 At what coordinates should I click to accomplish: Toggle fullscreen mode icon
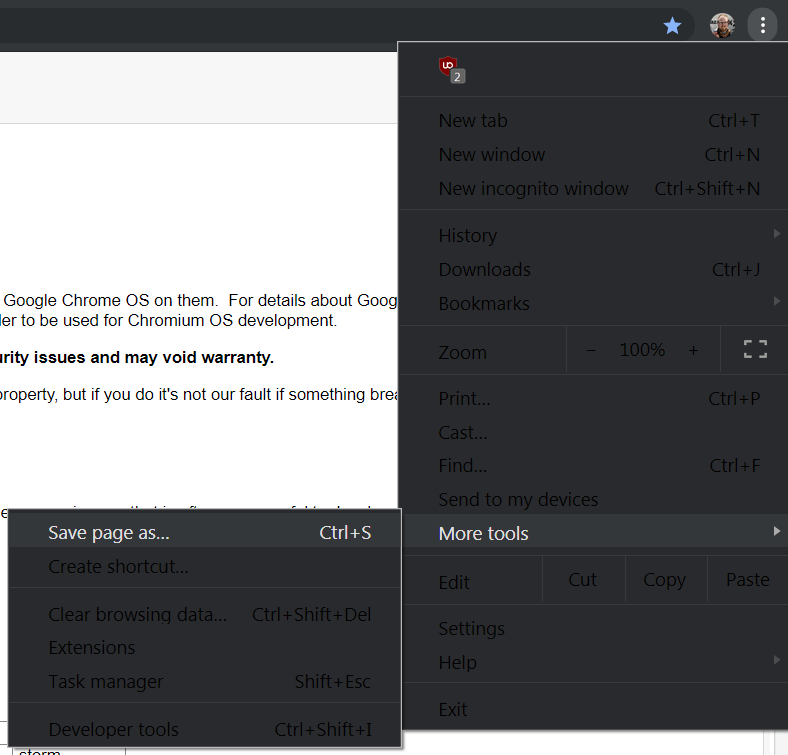(755, 350)
